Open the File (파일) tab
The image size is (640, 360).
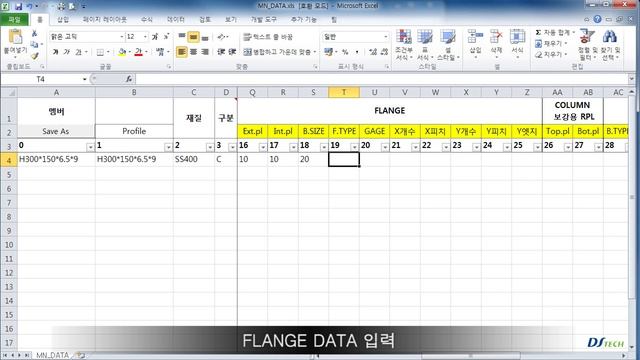coord(14,19)
